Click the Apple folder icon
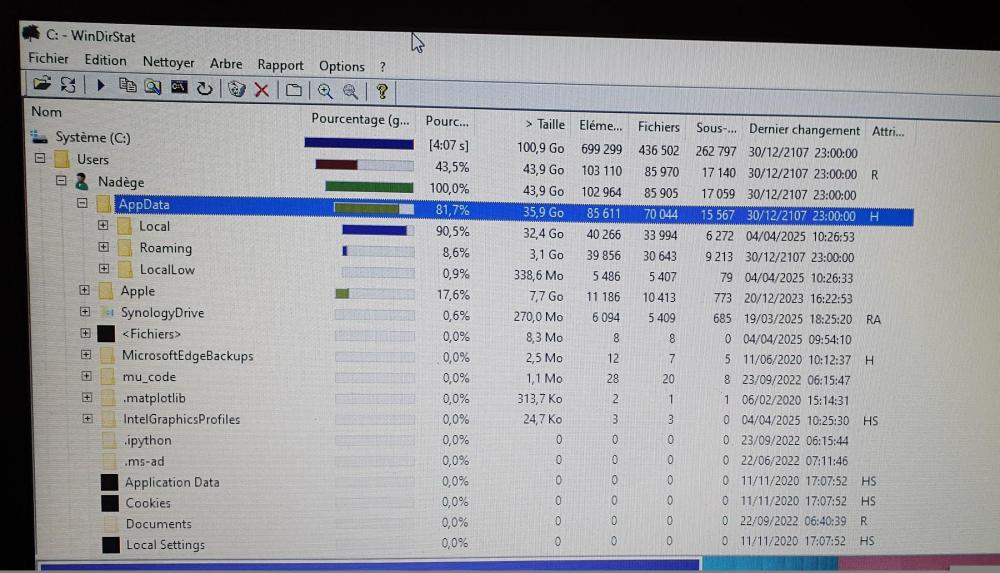 point(106,291)
